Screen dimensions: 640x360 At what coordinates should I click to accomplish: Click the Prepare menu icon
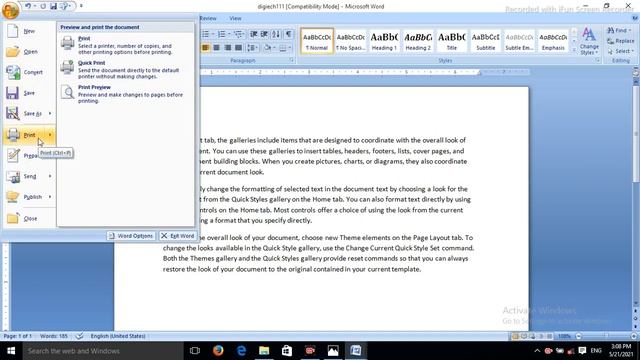[x=13, y=156]
